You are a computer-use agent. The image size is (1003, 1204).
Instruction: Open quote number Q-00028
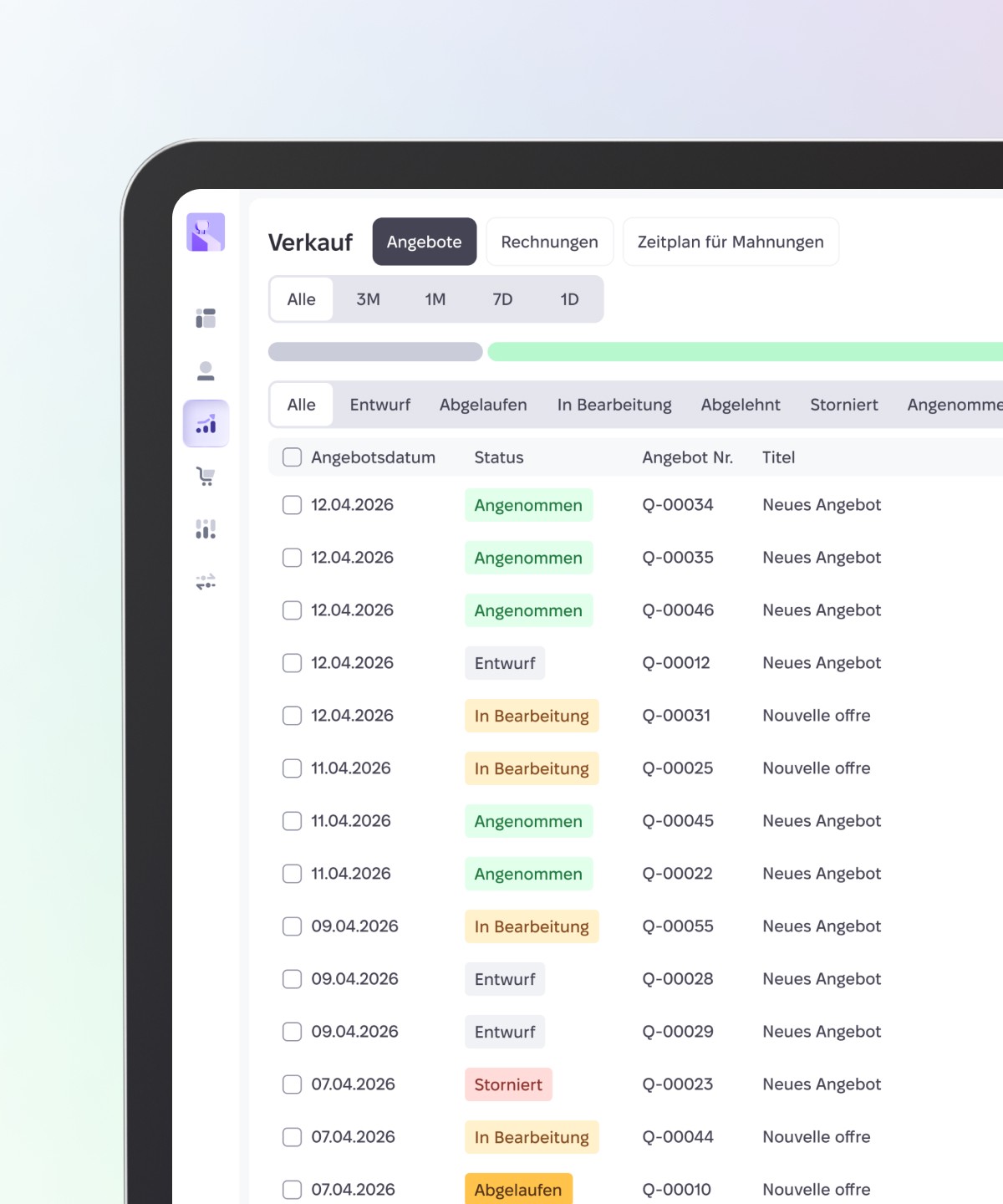678,979
